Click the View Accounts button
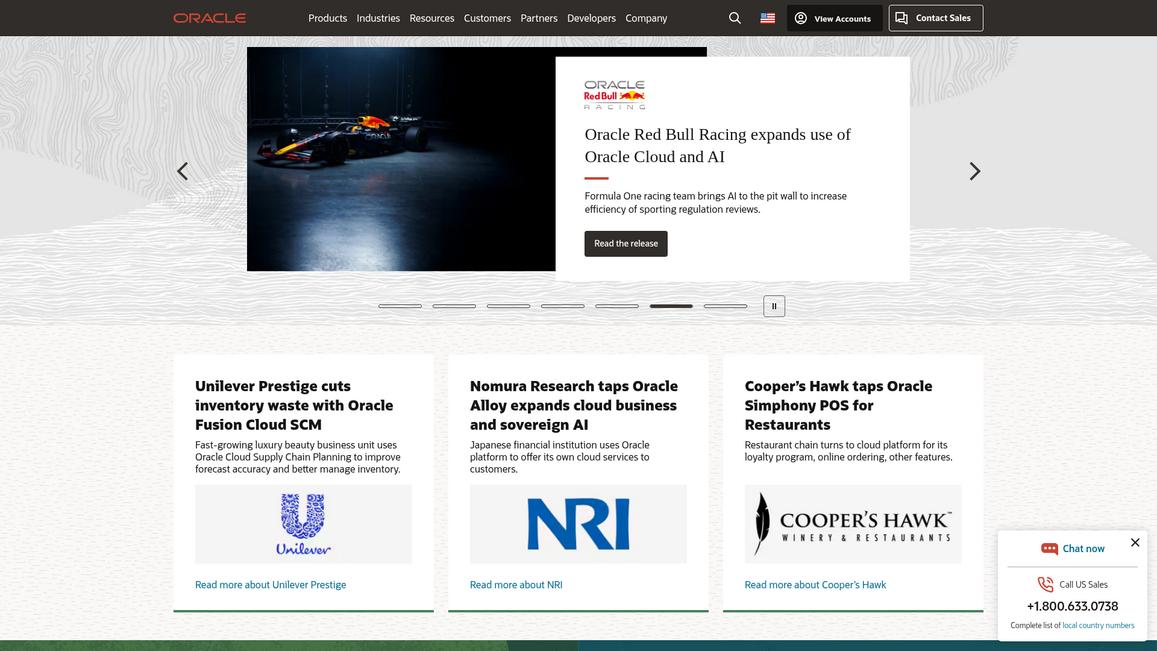 click(x=835, y=18)
